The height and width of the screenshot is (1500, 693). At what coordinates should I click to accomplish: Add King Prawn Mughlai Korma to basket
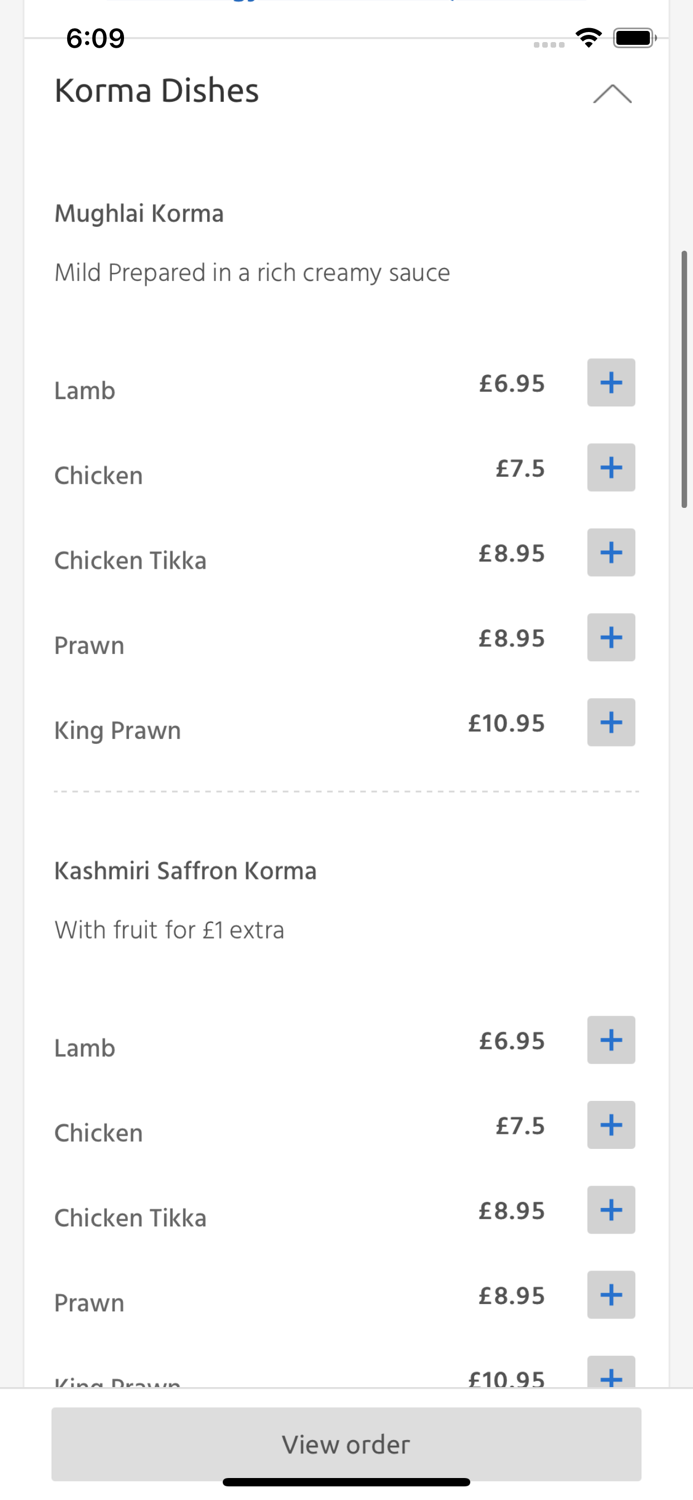click(611, 722)
